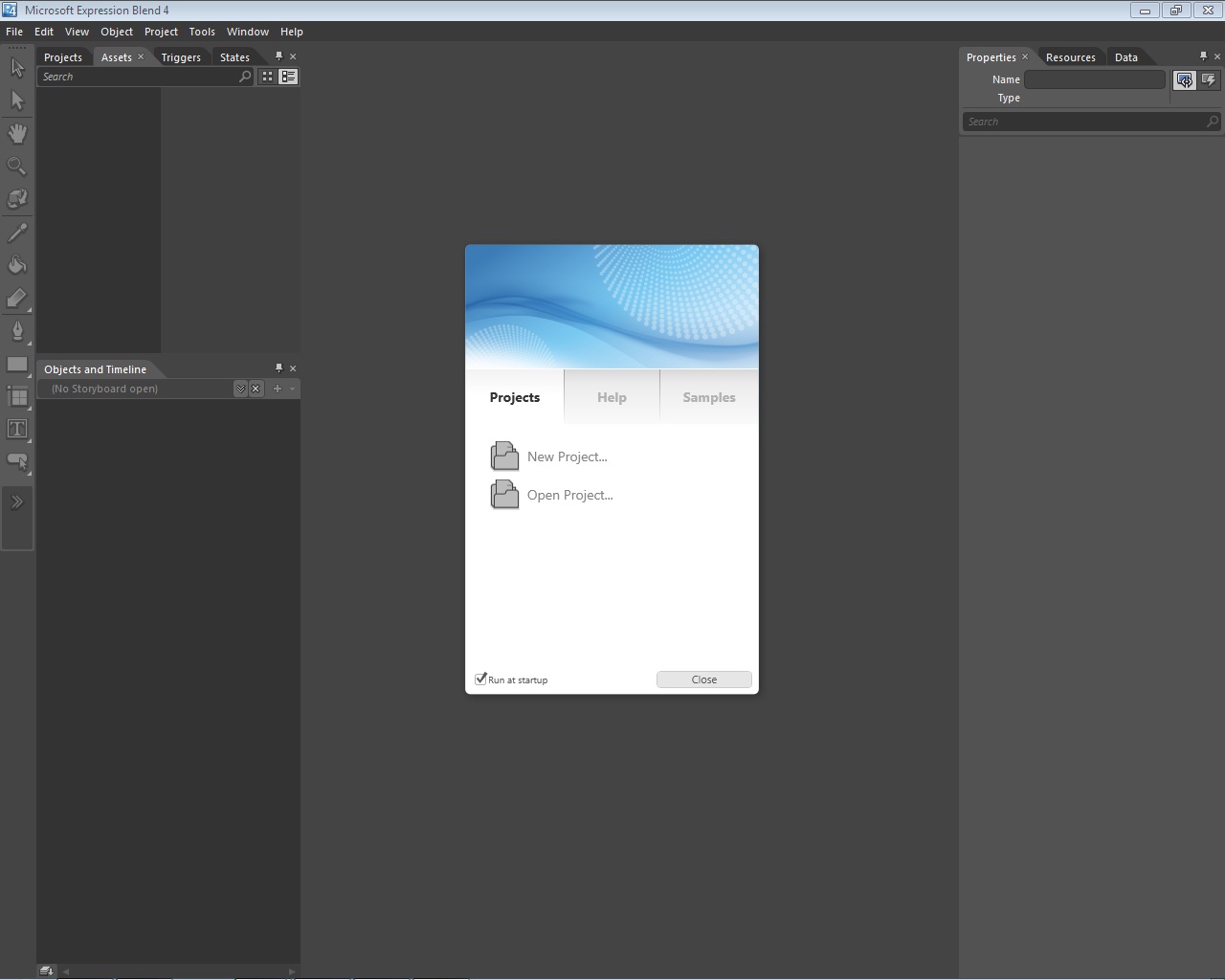The height and width of the screenshot is (980, 1225).
Task: Open the Assets double-chevron in the toolbar
Action: 17,502
